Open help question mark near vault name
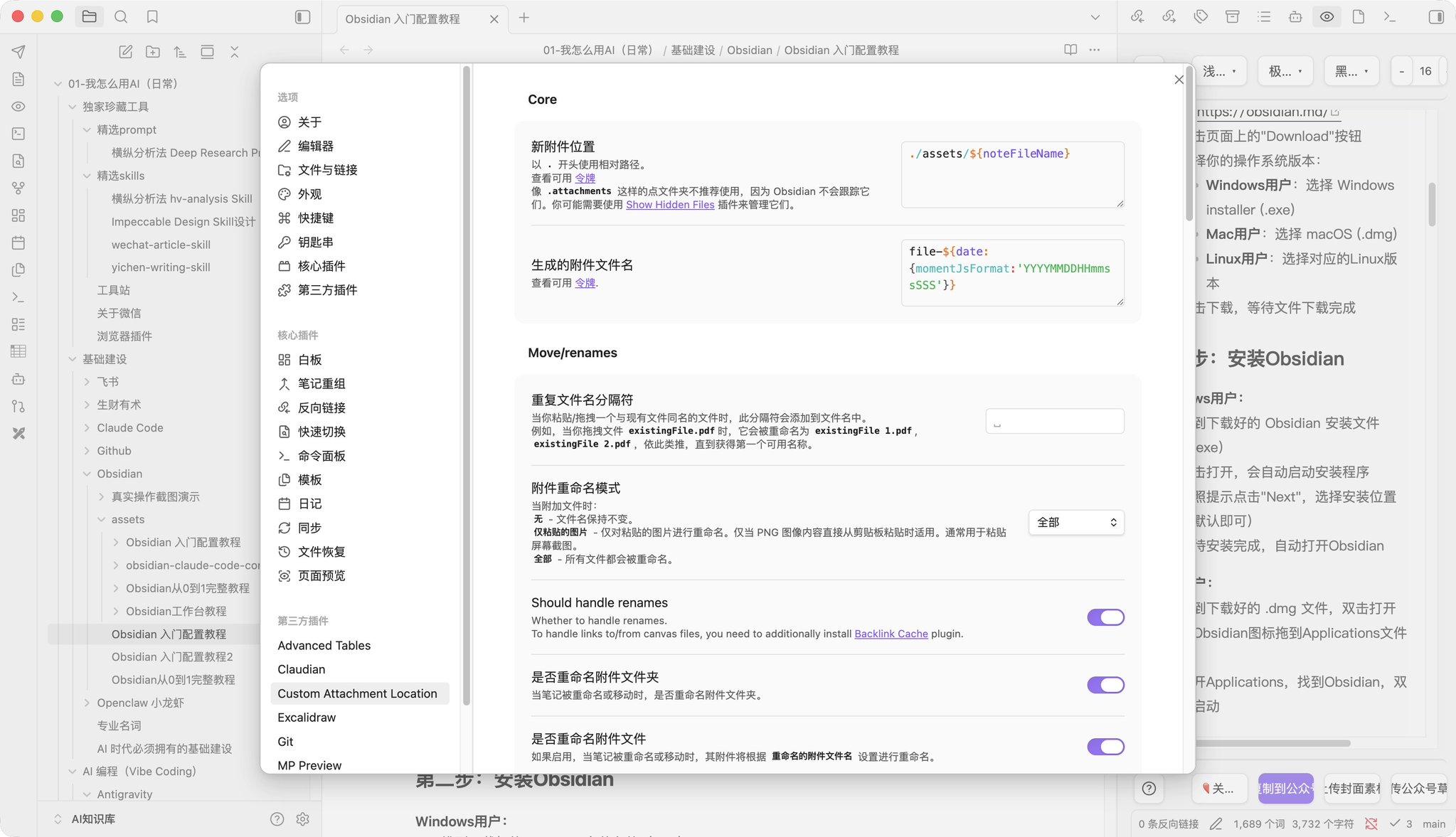The image size is (1456, 837). (x=277, y=819)
